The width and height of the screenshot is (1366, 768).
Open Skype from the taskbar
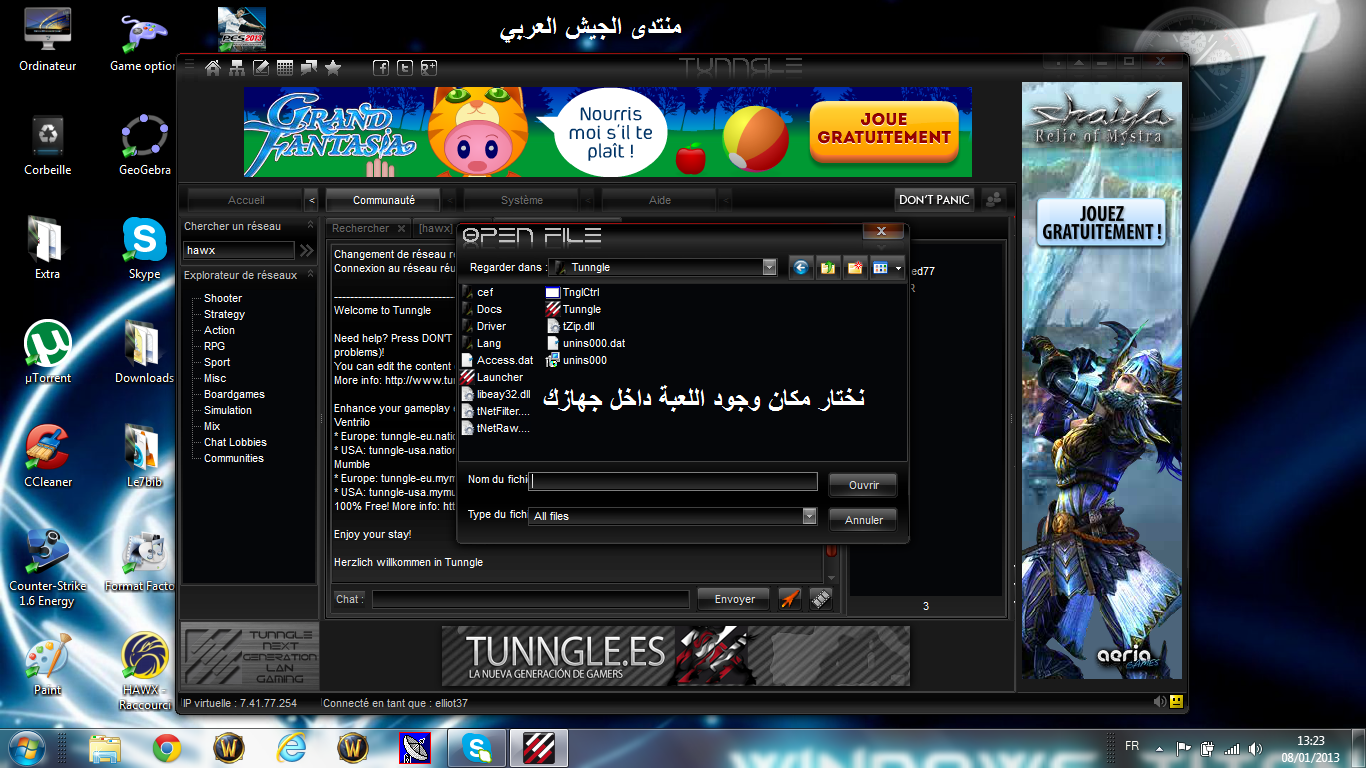477,747
